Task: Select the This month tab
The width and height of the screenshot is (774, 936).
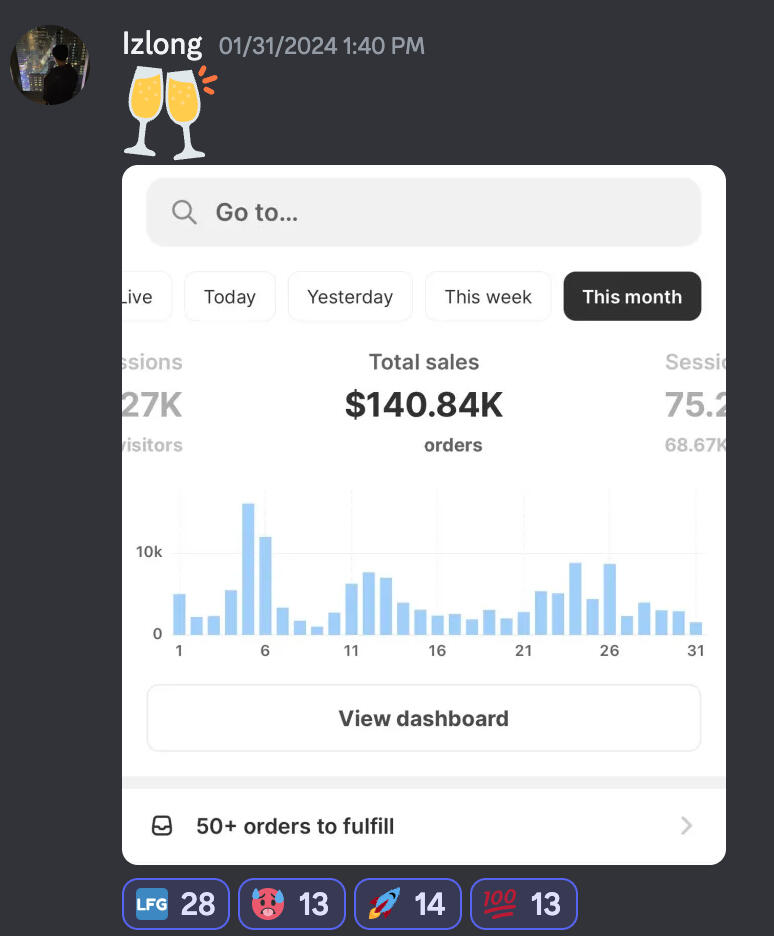Action: pos(632,297)
